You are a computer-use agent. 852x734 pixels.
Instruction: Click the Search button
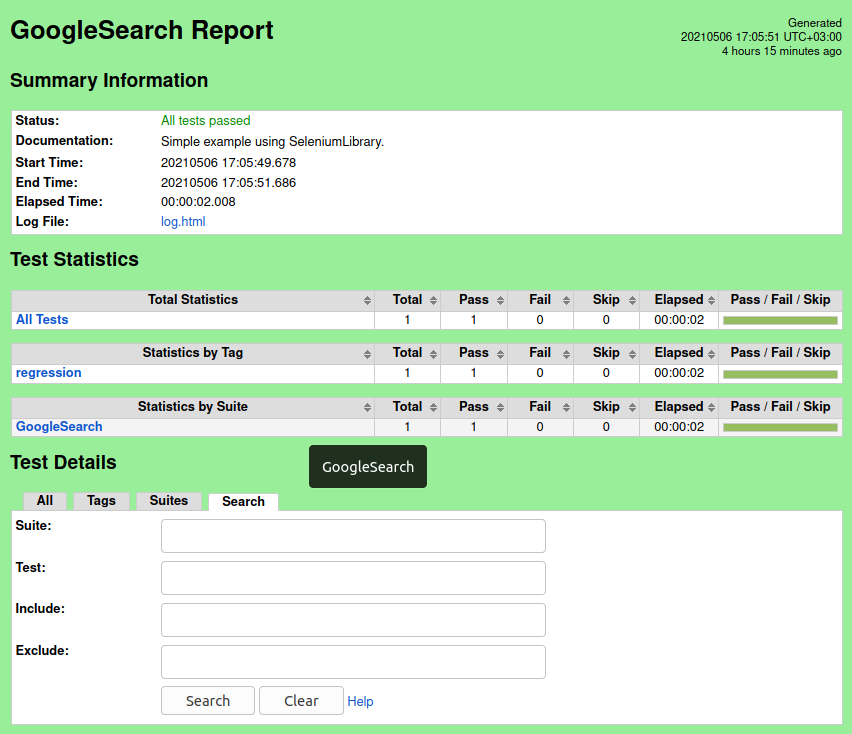pos(208,701)
